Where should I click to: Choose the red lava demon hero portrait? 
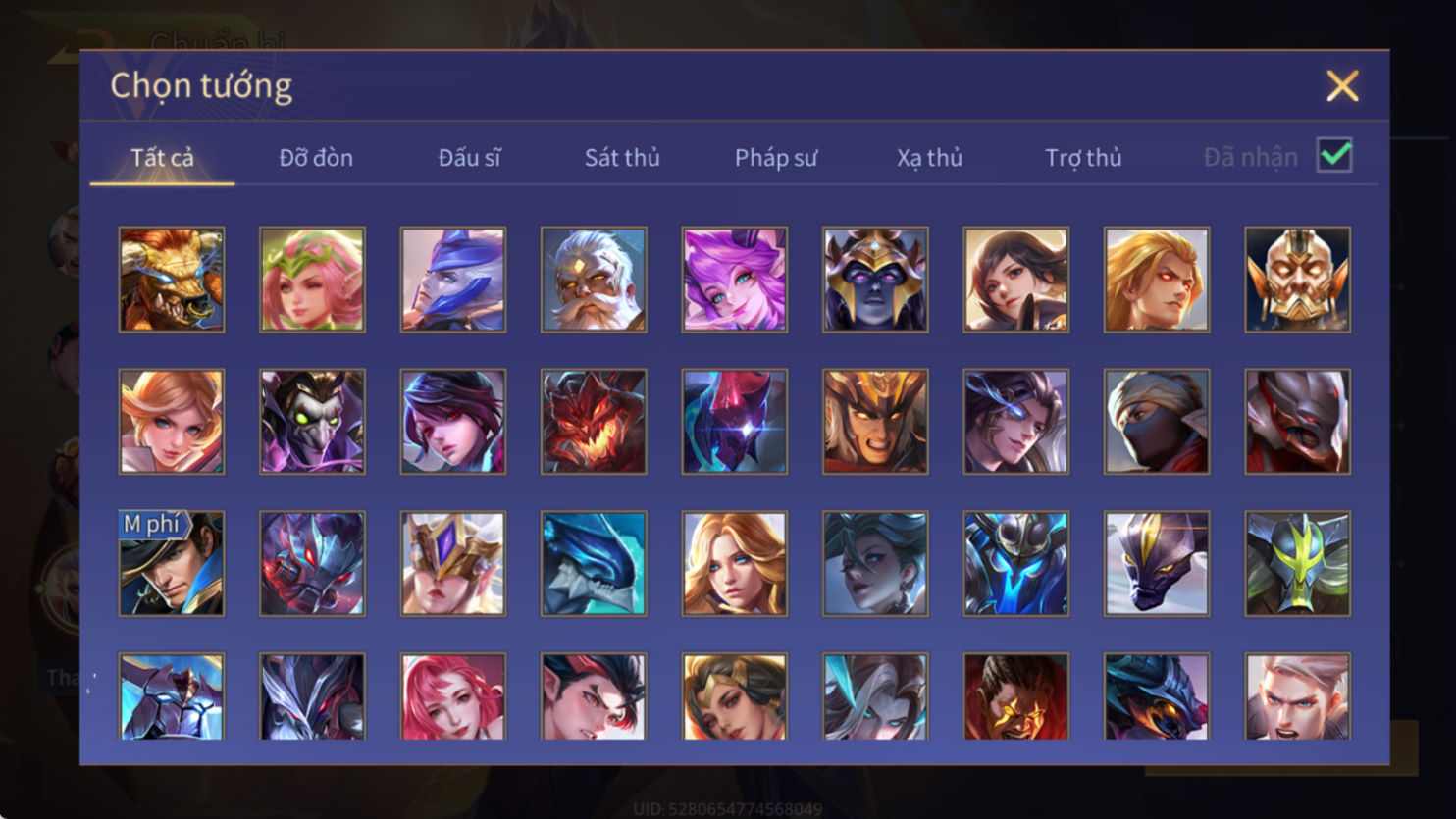(x=594, y=422)
